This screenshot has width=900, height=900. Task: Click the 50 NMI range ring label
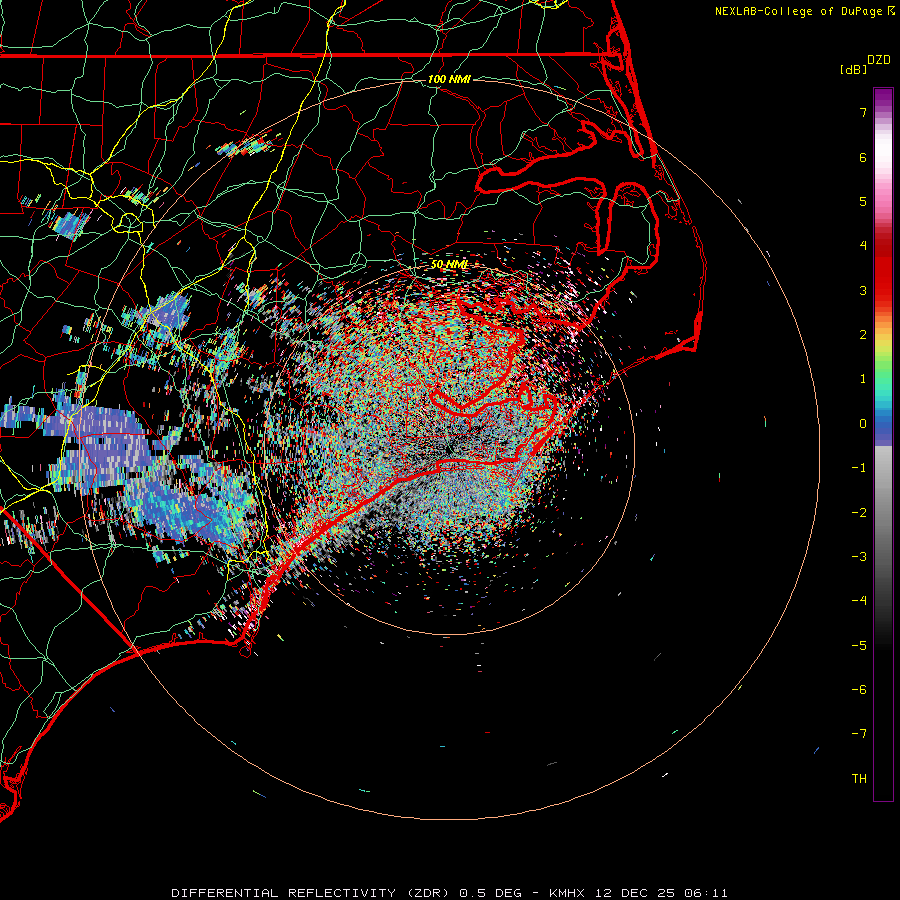coord(449,264)
